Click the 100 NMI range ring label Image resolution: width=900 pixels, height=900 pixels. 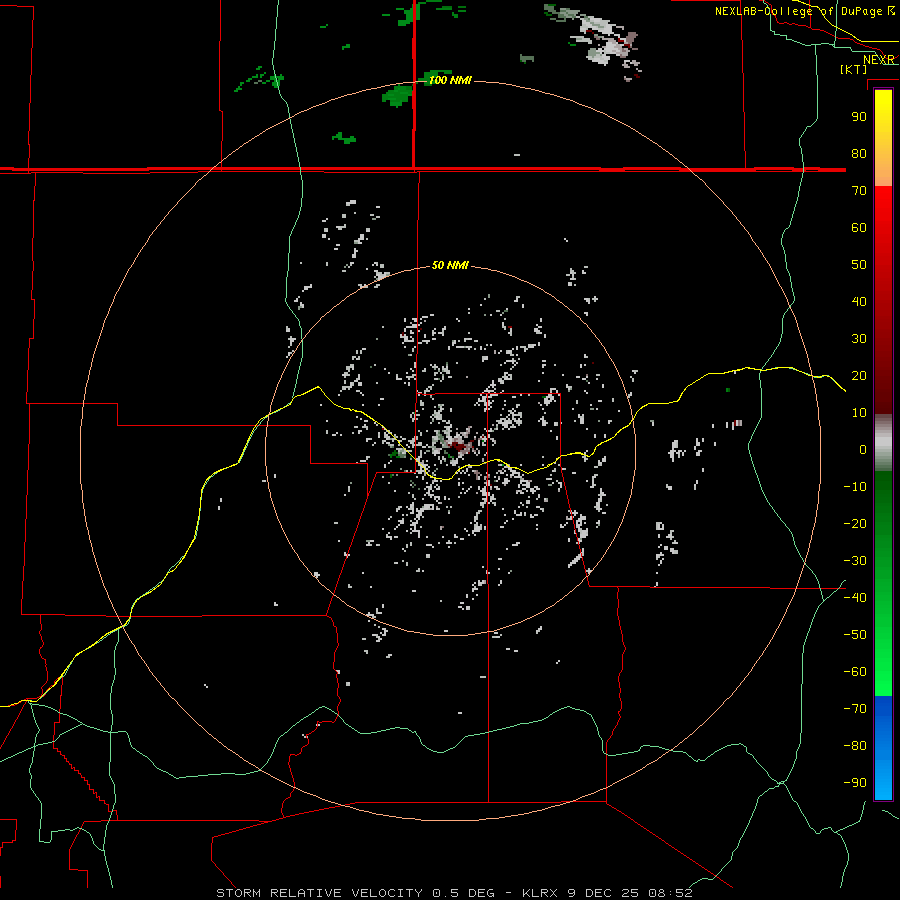click(x=451, y=80)
